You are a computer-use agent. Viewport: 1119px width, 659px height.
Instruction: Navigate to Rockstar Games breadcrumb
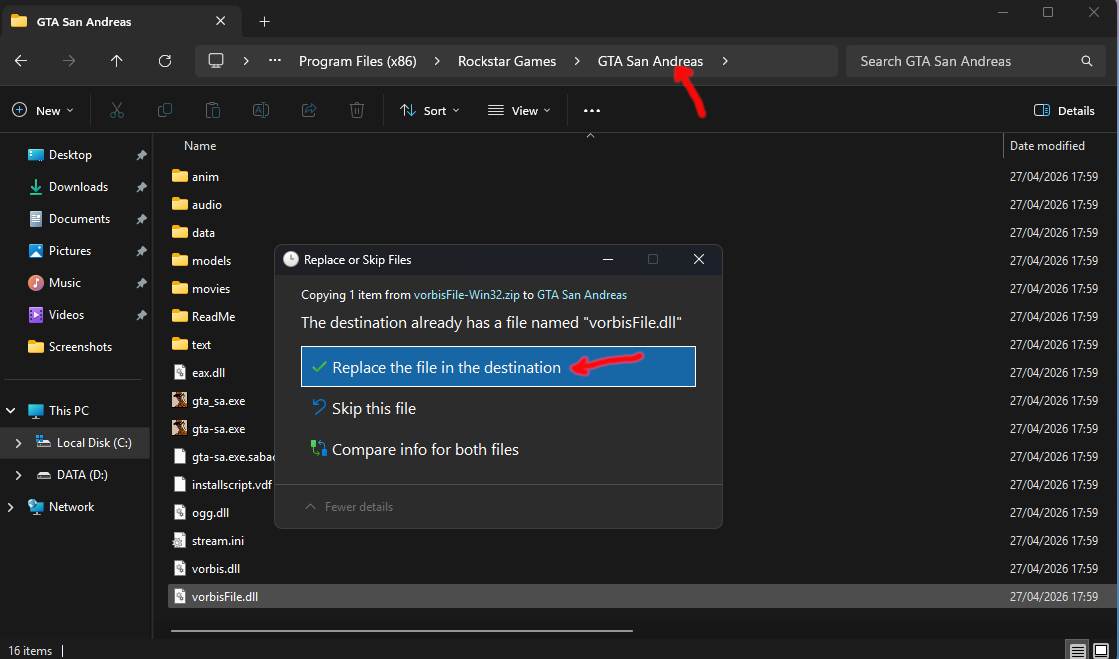pyautogui.click(x=507, y=61)
